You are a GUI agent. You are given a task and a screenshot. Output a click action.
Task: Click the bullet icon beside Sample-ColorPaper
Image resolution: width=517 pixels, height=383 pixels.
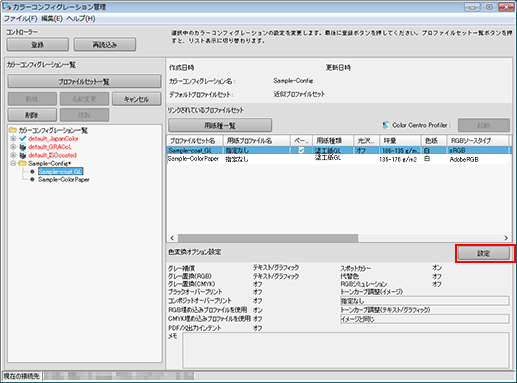[x=32, y=179]
